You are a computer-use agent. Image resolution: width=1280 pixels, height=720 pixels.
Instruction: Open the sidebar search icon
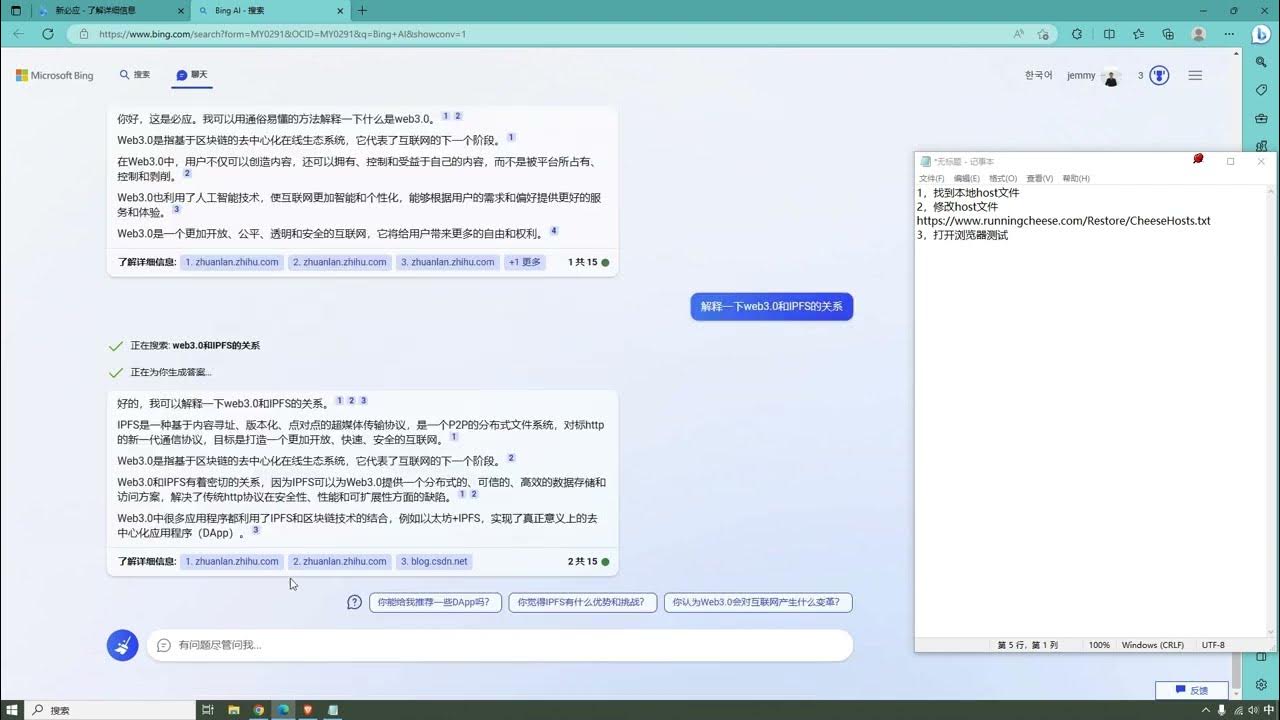click(1261, 62)
